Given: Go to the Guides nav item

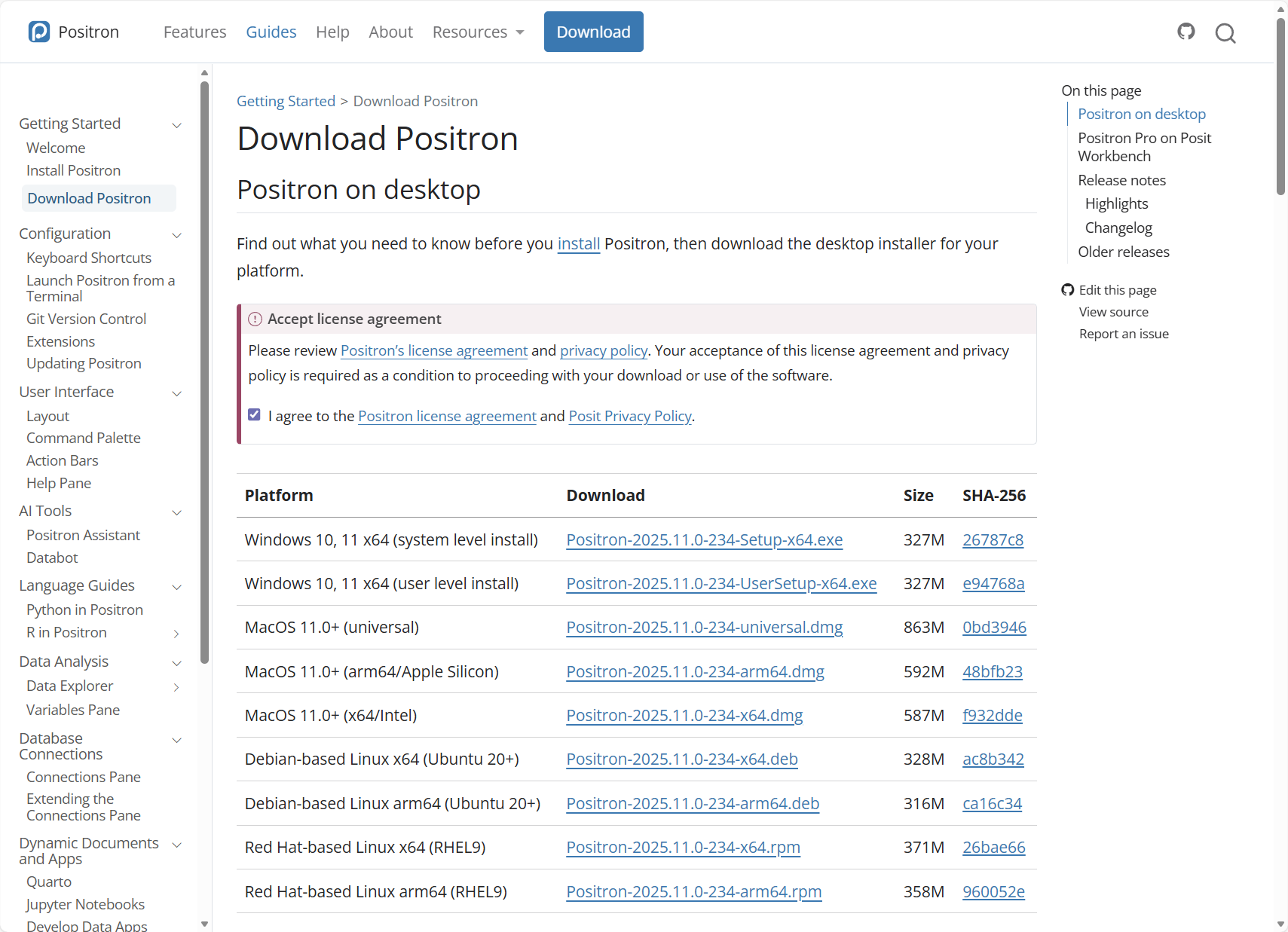Looking at the screenshot, I should [271, 32].
